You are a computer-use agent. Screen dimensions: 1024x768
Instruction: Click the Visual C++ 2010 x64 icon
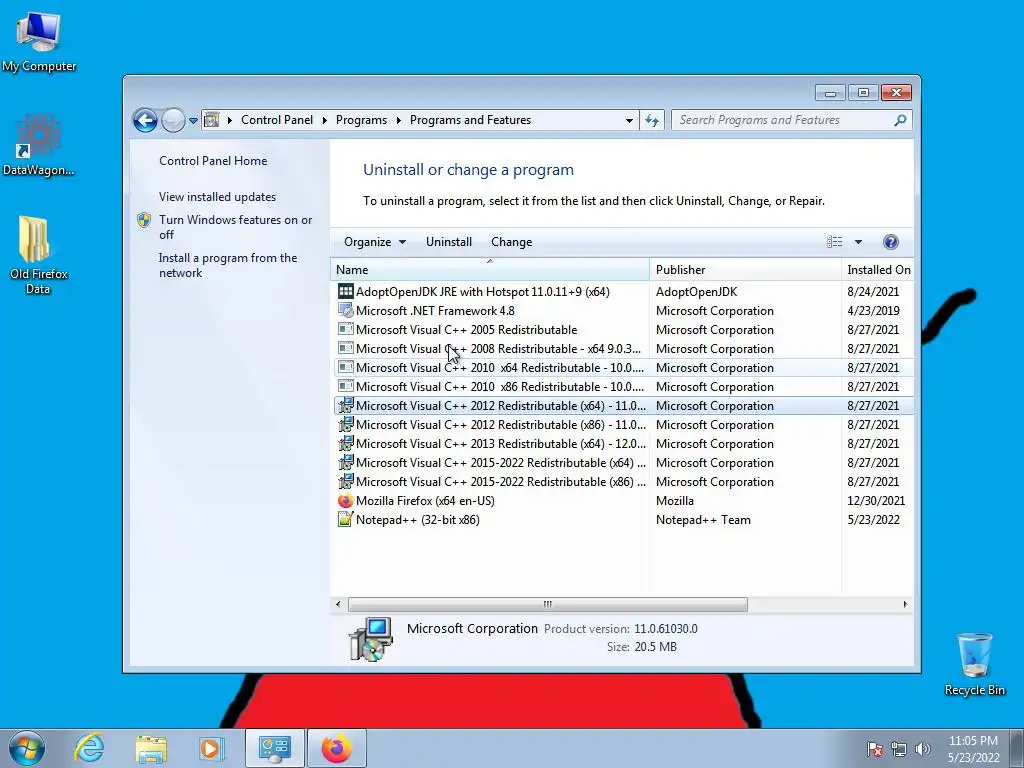(x=345, y=368)
